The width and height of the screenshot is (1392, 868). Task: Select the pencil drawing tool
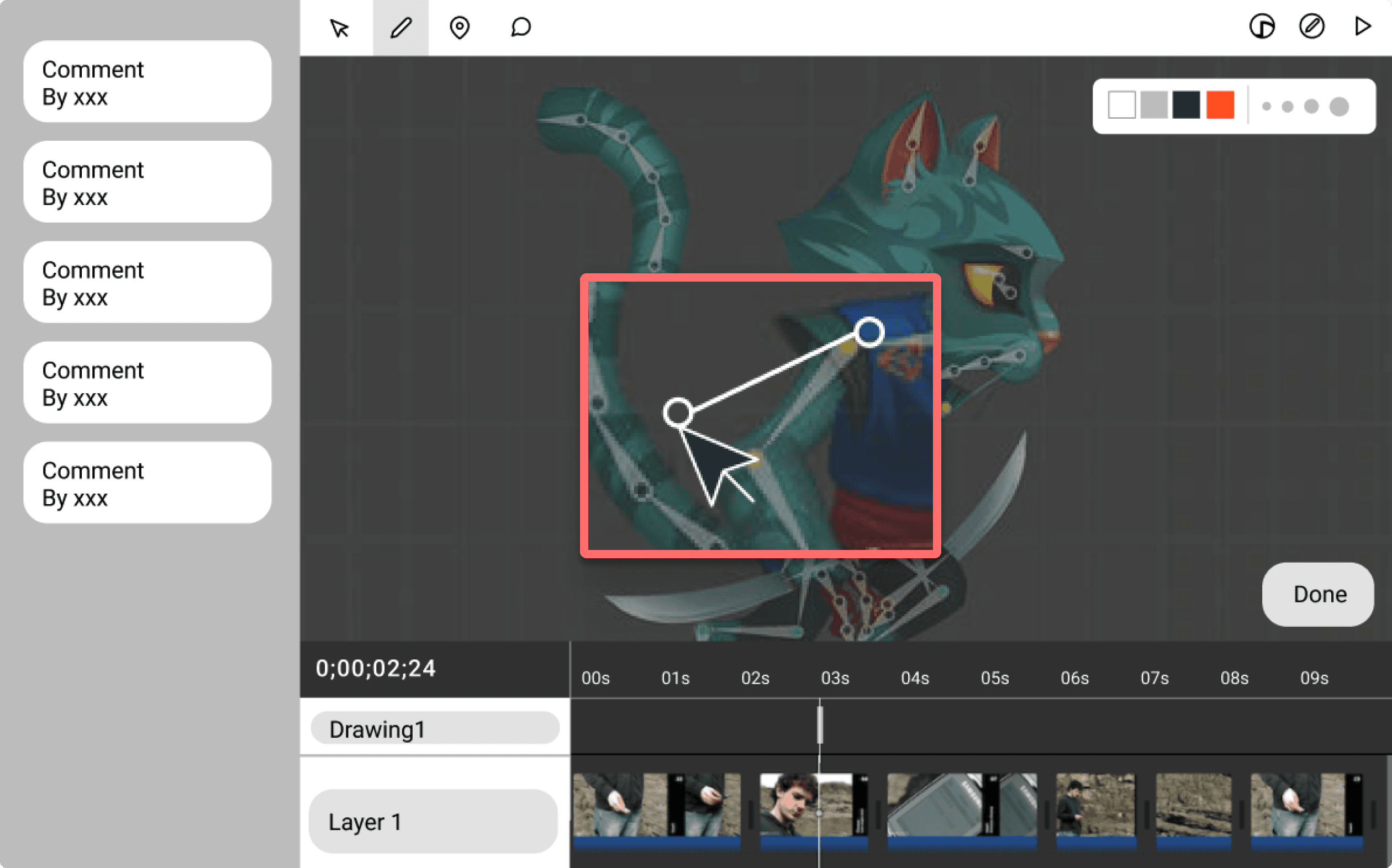tap(401, 28)
